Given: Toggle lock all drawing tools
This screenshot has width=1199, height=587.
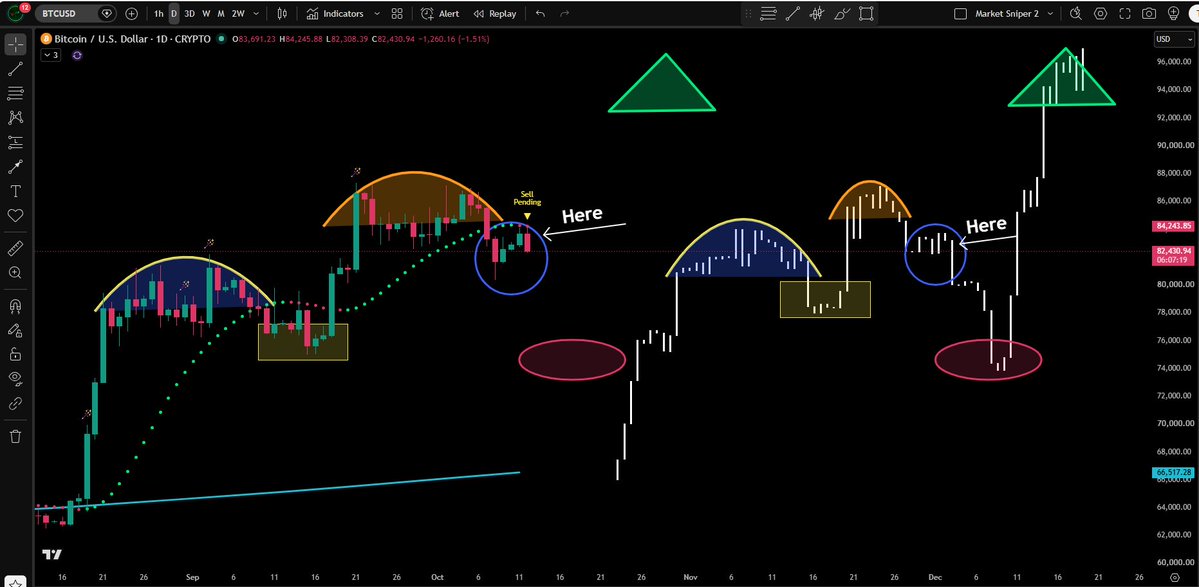Looking at the screenshot, I should pos(15,355).
